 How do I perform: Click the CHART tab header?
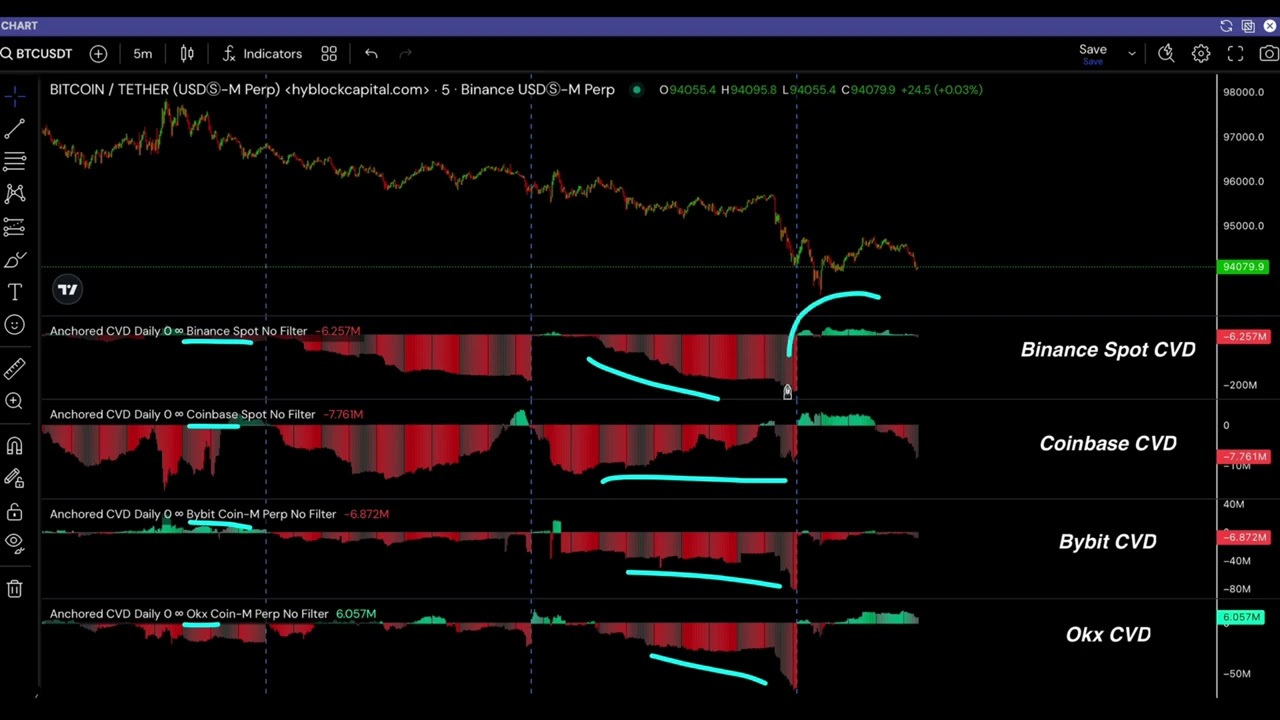(x=19, y=26)
